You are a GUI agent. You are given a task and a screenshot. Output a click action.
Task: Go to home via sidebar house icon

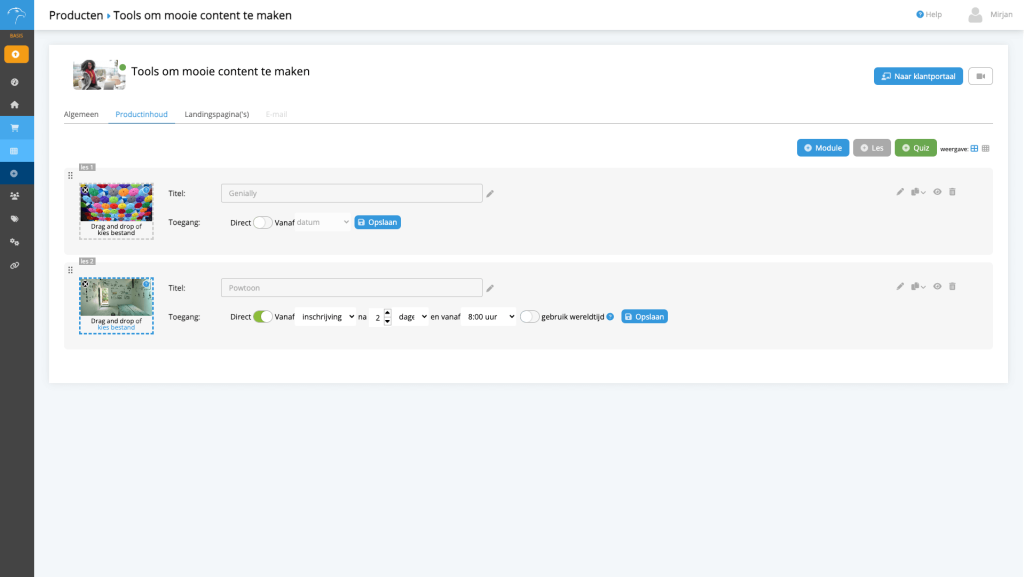[15, 104]
